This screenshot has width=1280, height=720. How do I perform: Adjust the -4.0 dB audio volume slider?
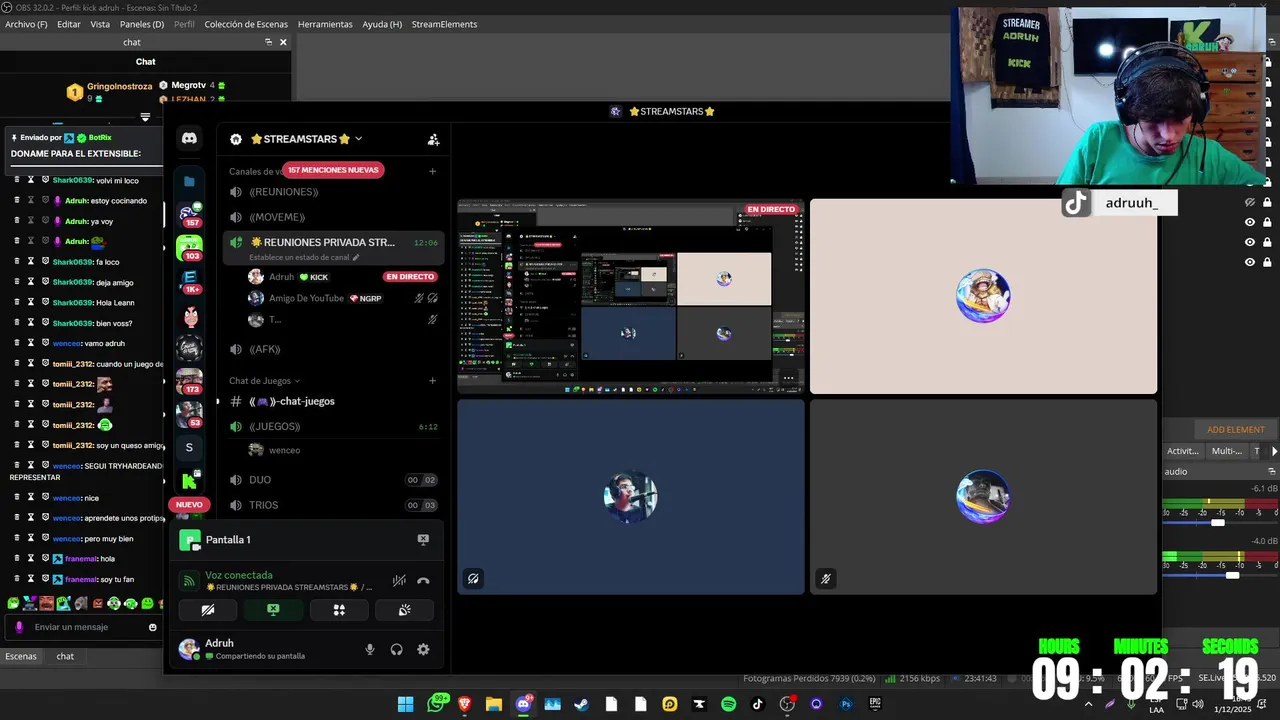1232,575
